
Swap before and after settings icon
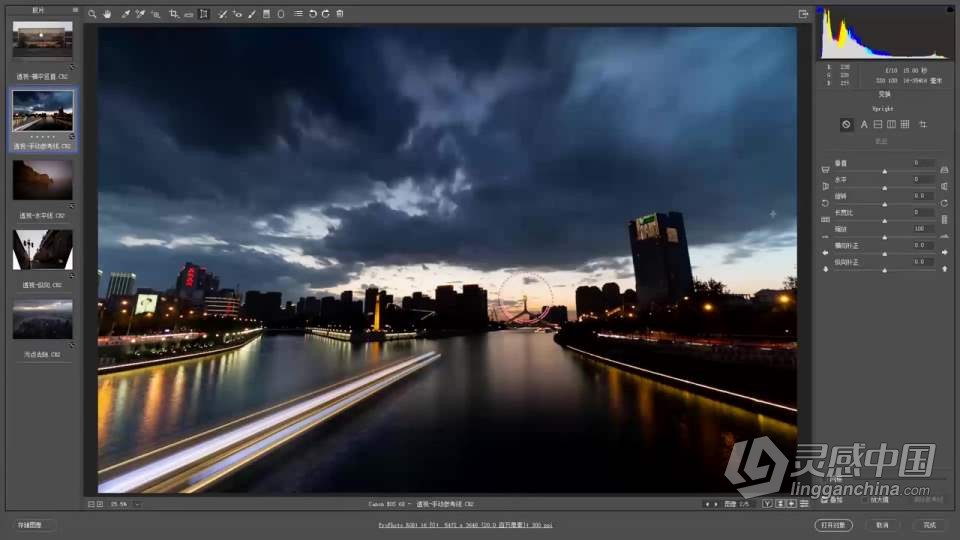(780, 504)
